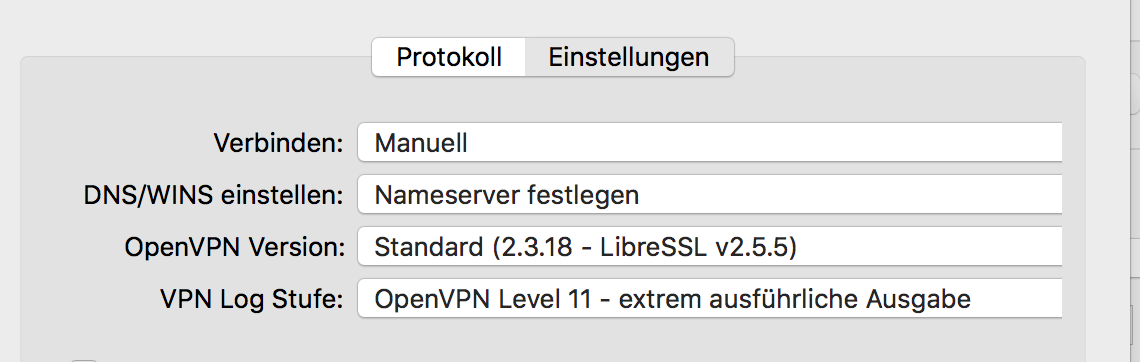Viewport: 1140px width, 362px height.
Task: Expand the DNS/WINS einstellen dropdown
Action: 710,195
